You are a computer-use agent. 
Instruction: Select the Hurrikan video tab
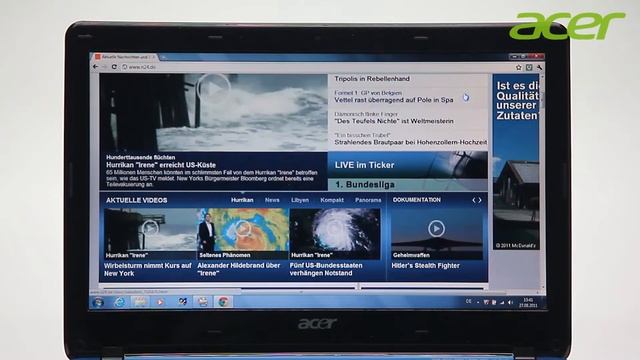[x=242, y=200]
